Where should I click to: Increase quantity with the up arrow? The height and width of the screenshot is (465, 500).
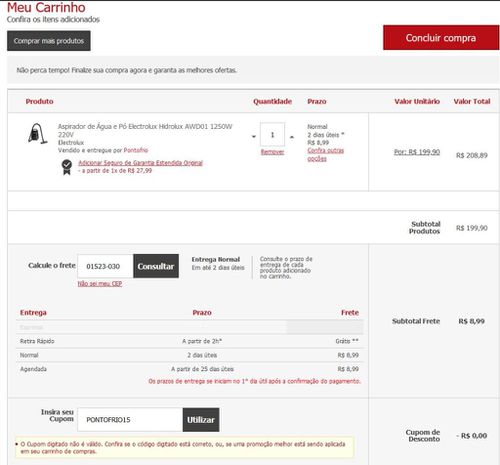pyautogui.click(x=292, y=137)
